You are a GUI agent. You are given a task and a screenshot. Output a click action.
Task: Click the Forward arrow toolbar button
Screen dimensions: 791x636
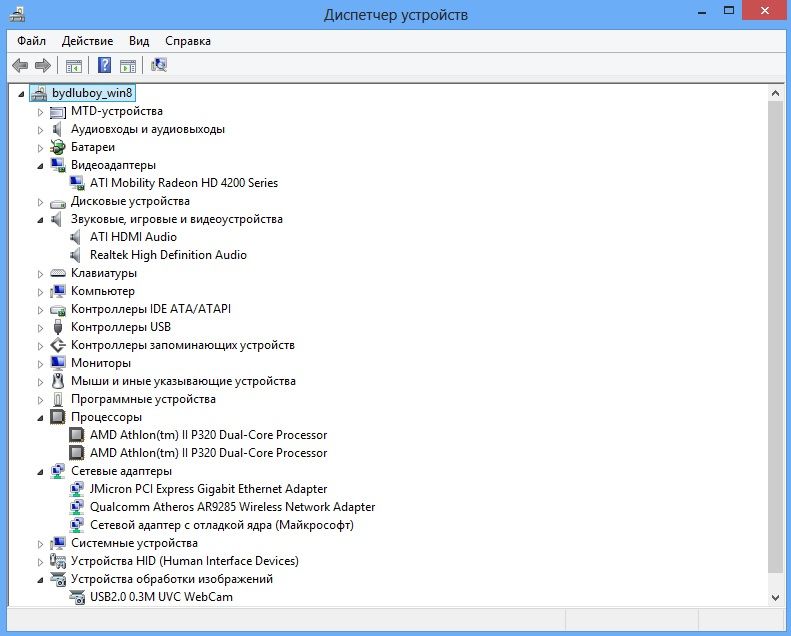tap(43, 65)
